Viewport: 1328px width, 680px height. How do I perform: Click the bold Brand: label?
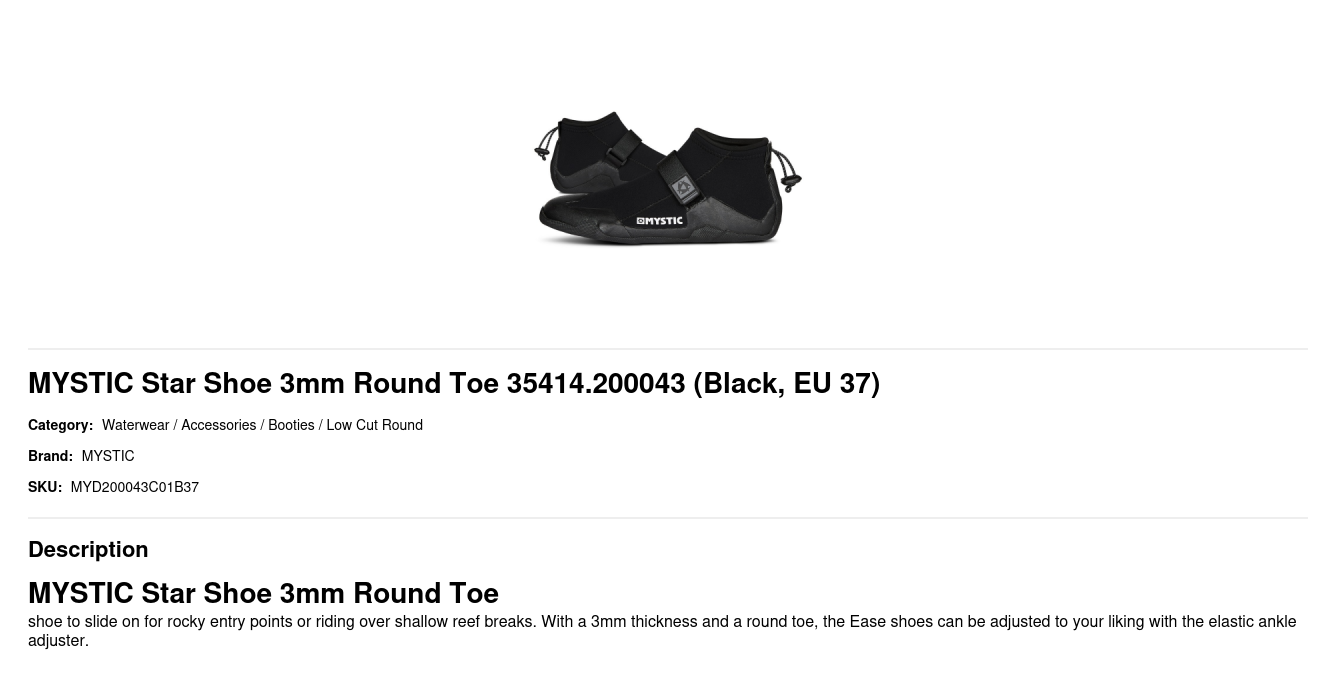(50, 456)
